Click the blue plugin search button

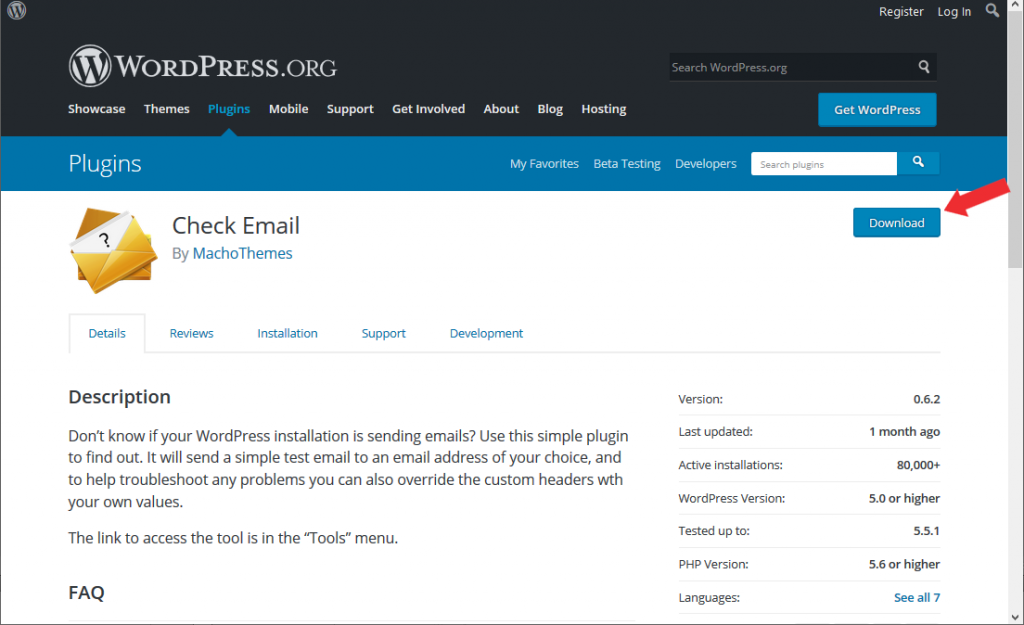coord(918,163)
